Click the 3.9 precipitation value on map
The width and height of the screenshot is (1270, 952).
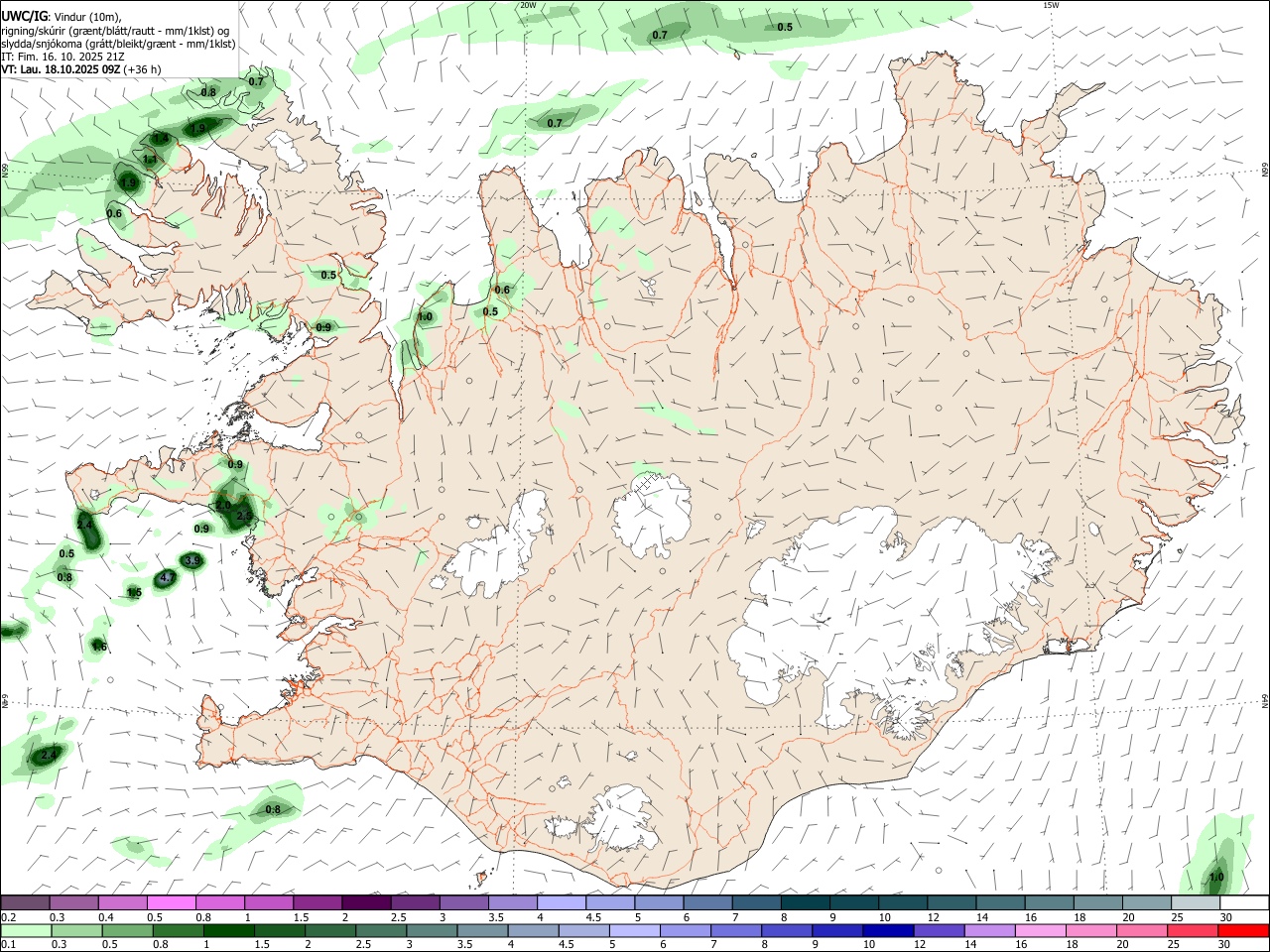pos(192,560)
